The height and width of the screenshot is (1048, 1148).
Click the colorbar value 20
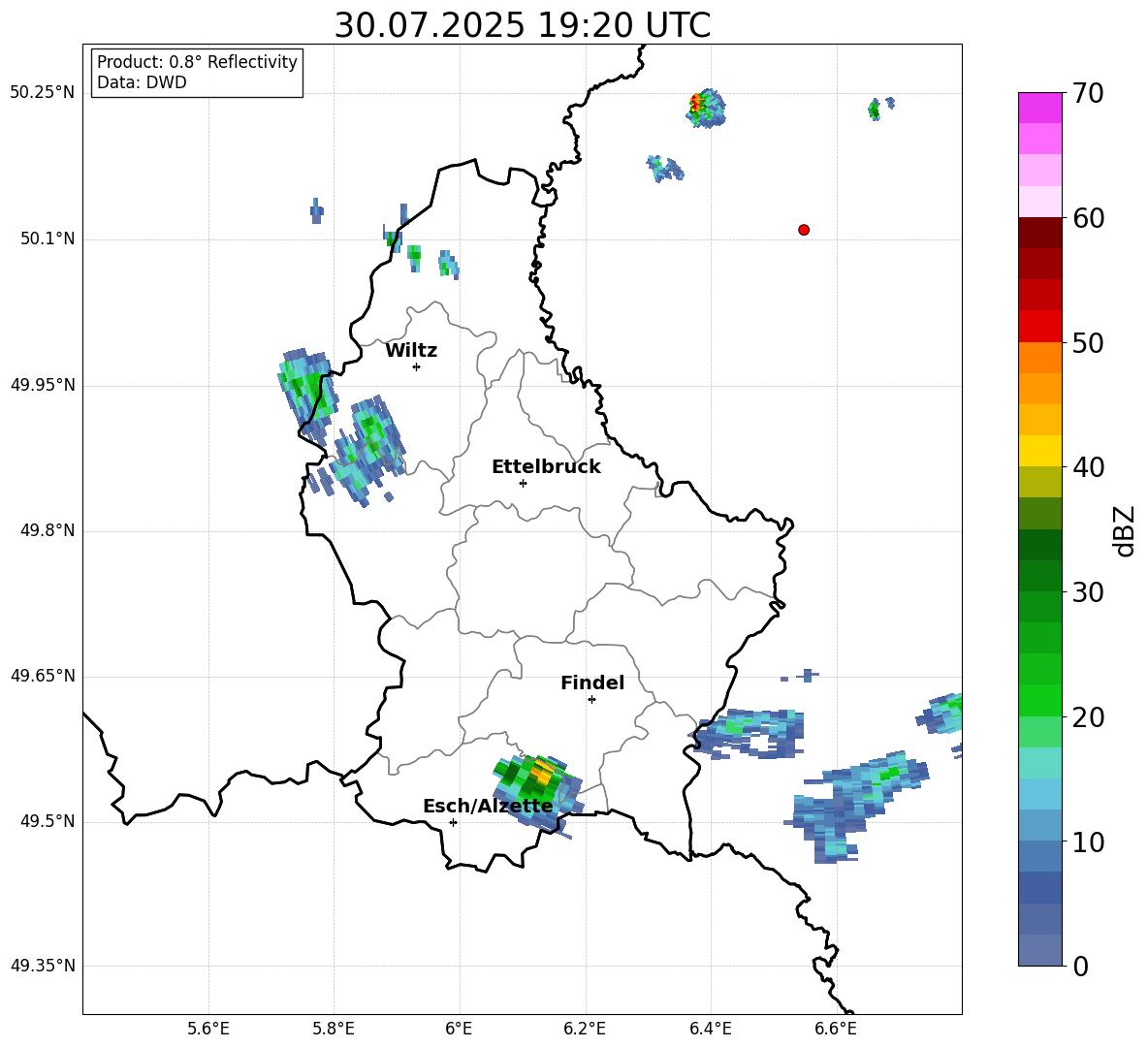[1088, 716]
